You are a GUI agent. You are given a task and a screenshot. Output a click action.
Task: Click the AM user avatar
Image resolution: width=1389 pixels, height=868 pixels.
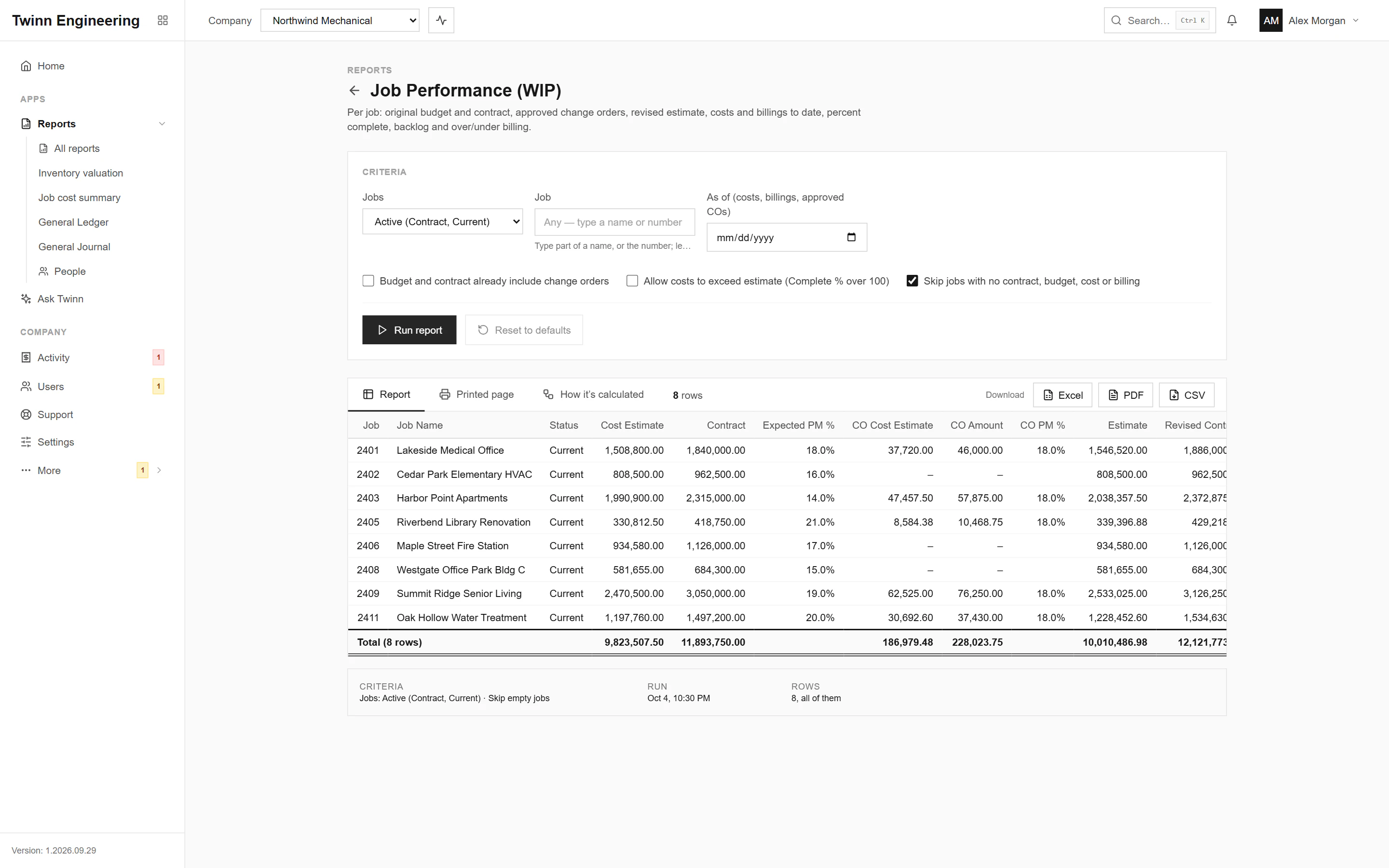click(1271, 21)
